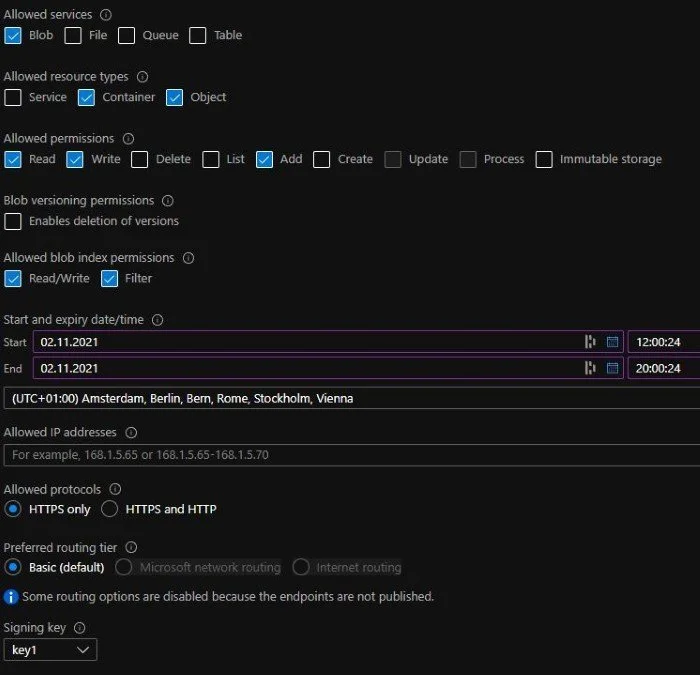This screenshot has width=700, height=675.
Task: Open calendar picker for End date
Action: pos(612,368)
